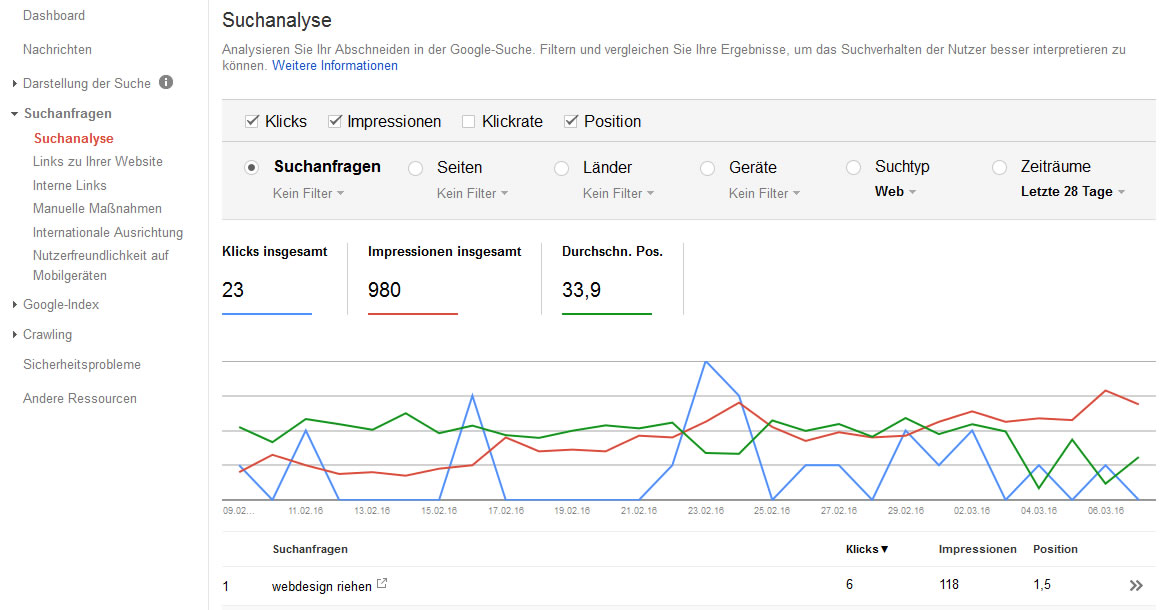The height and width of the screenshot is (610, 1173).
Task: Open the Letzte 28 Tage dropdown
Action: [x=1072, y=192]
